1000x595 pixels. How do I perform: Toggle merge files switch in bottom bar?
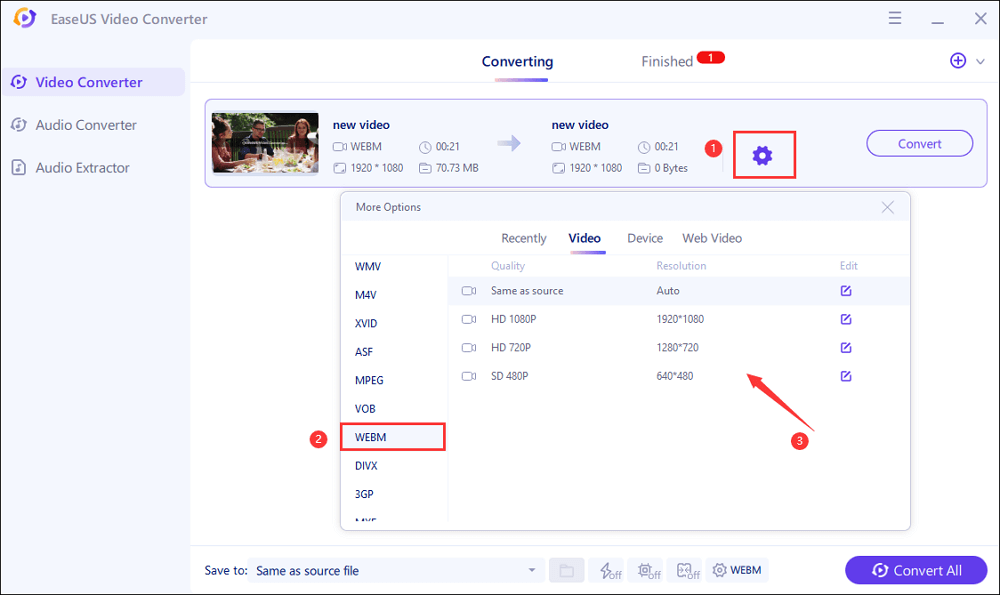(x=686, y=571)
